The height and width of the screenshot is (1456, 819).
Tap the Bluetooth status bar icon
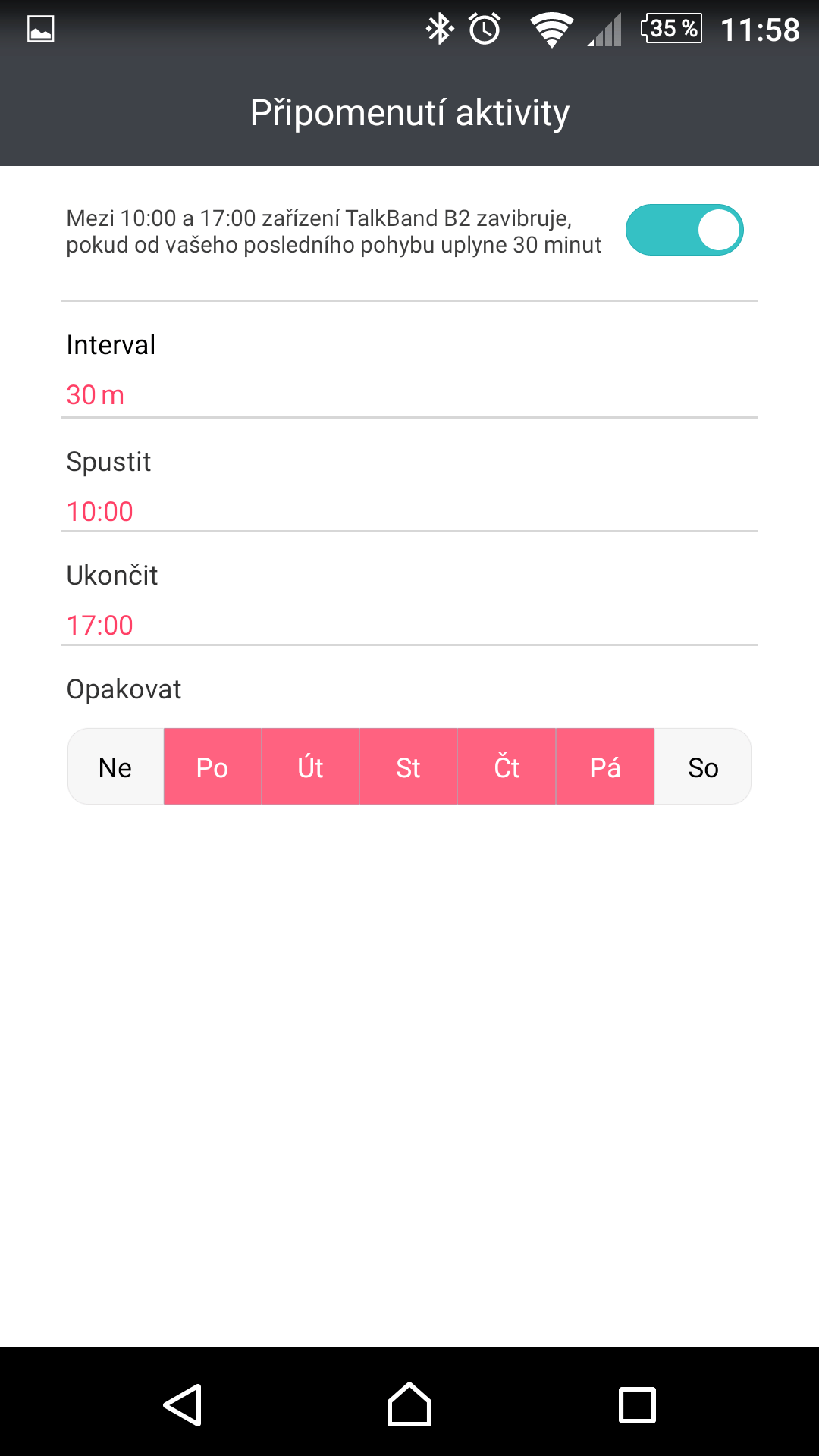coord(439,30)
